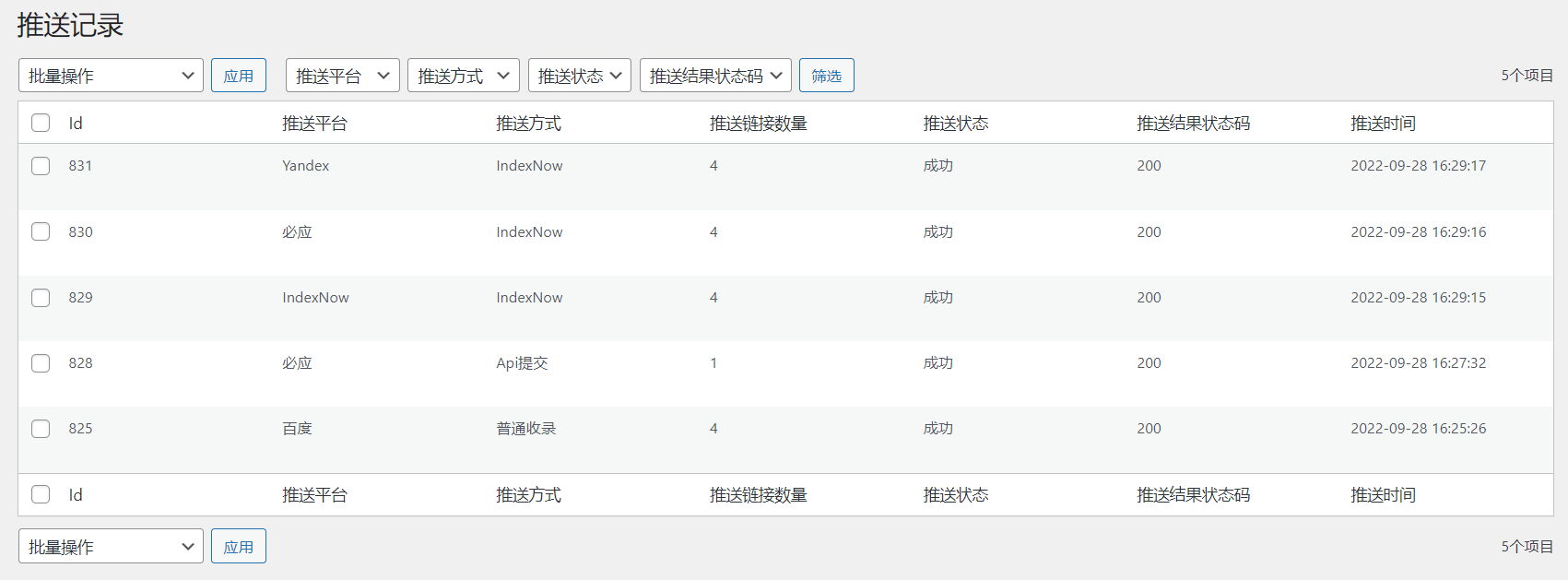This screenshot has height=580, width=1568.
Task: Mark the checkbox for record 825
Action: (x=41, y=428)
